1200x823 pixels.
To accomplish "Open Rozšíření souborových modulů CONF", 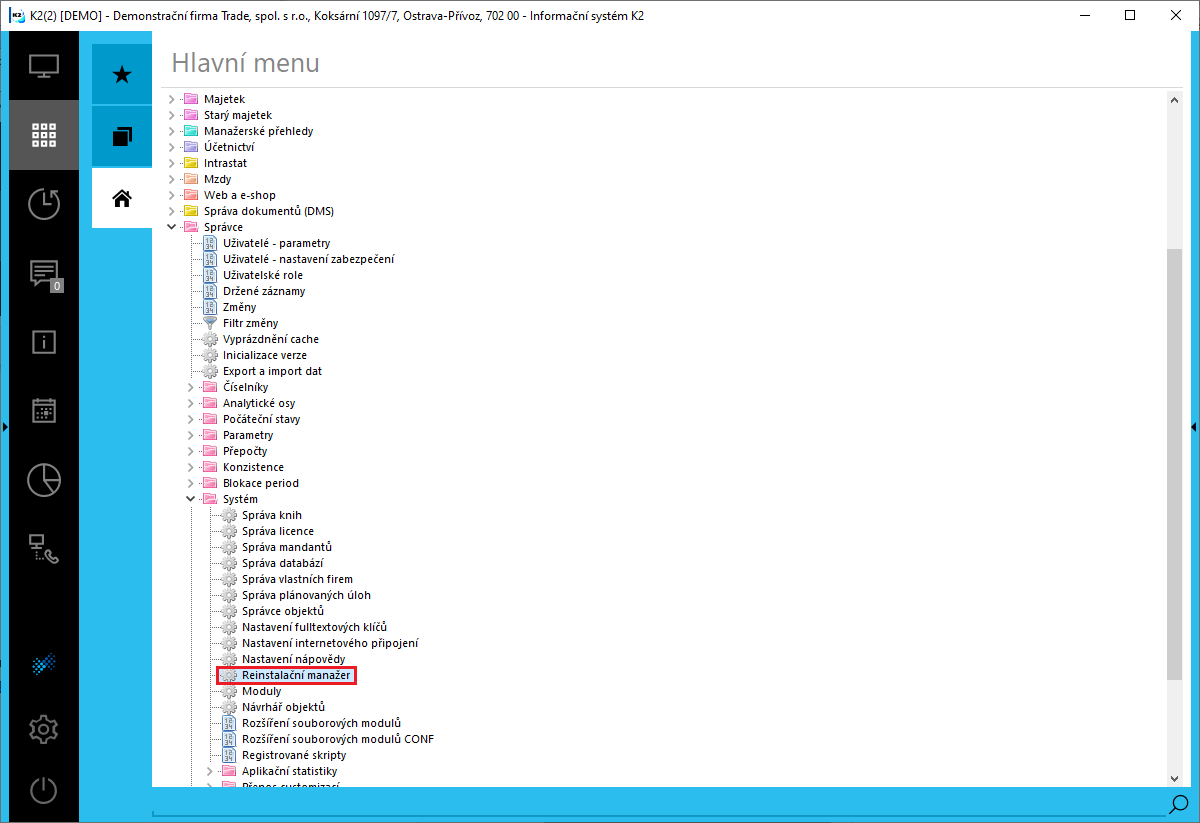I will point(338,739).
